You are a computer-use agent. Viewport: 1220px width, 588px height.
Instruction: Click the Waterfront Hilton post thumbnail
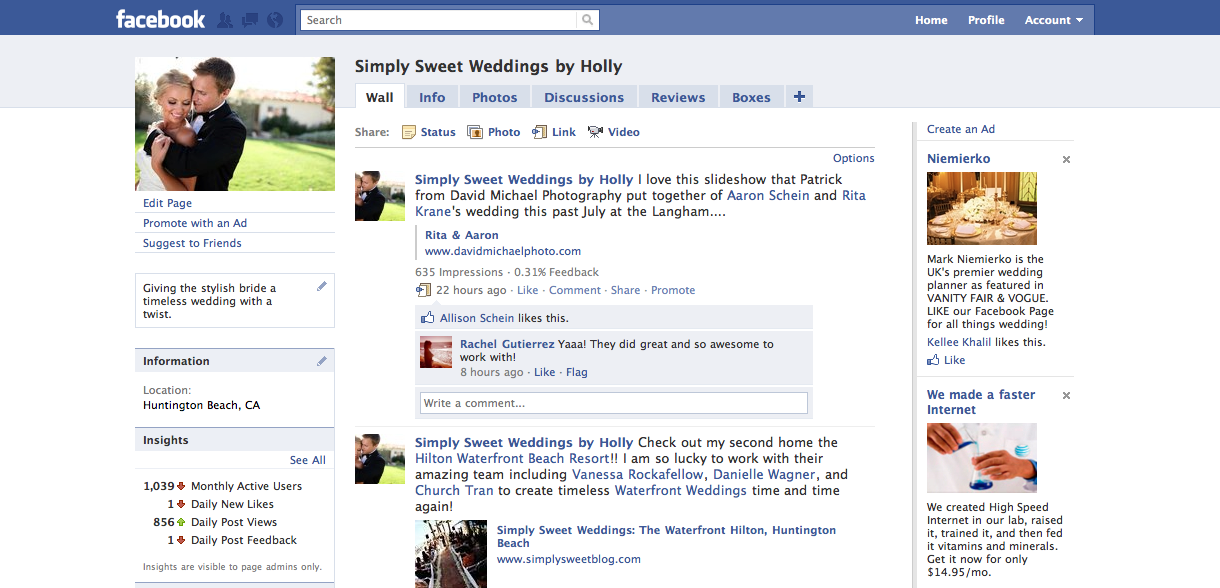pos(451,554)
